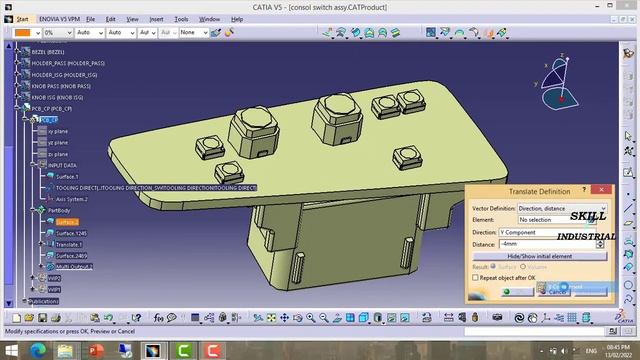Select the Volume result radio button
The height and width of the screenshot is (360, 640).
[523, 267]
